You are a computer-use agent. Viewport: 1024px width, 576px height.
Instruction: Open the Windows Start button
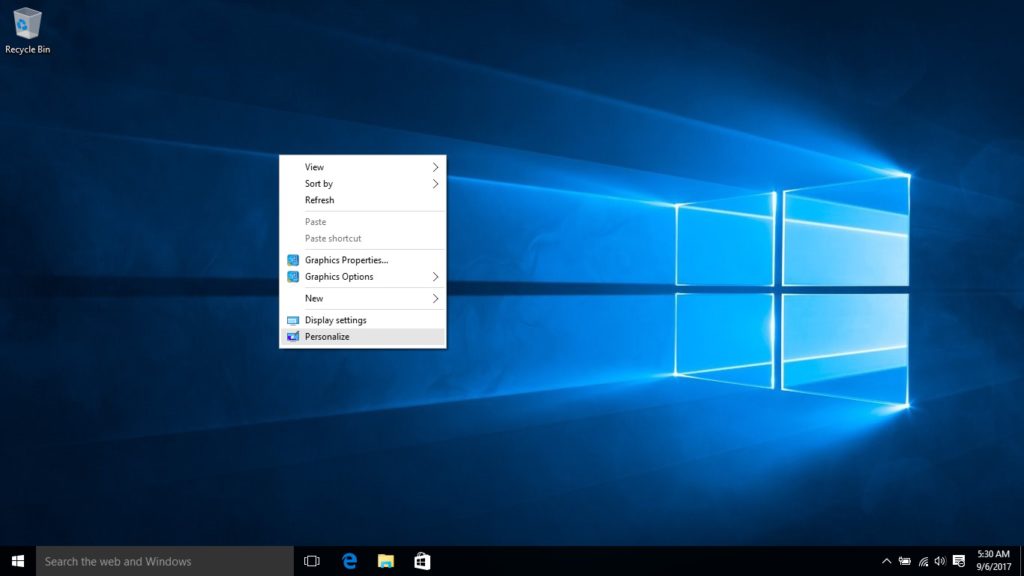coord(18,561)
